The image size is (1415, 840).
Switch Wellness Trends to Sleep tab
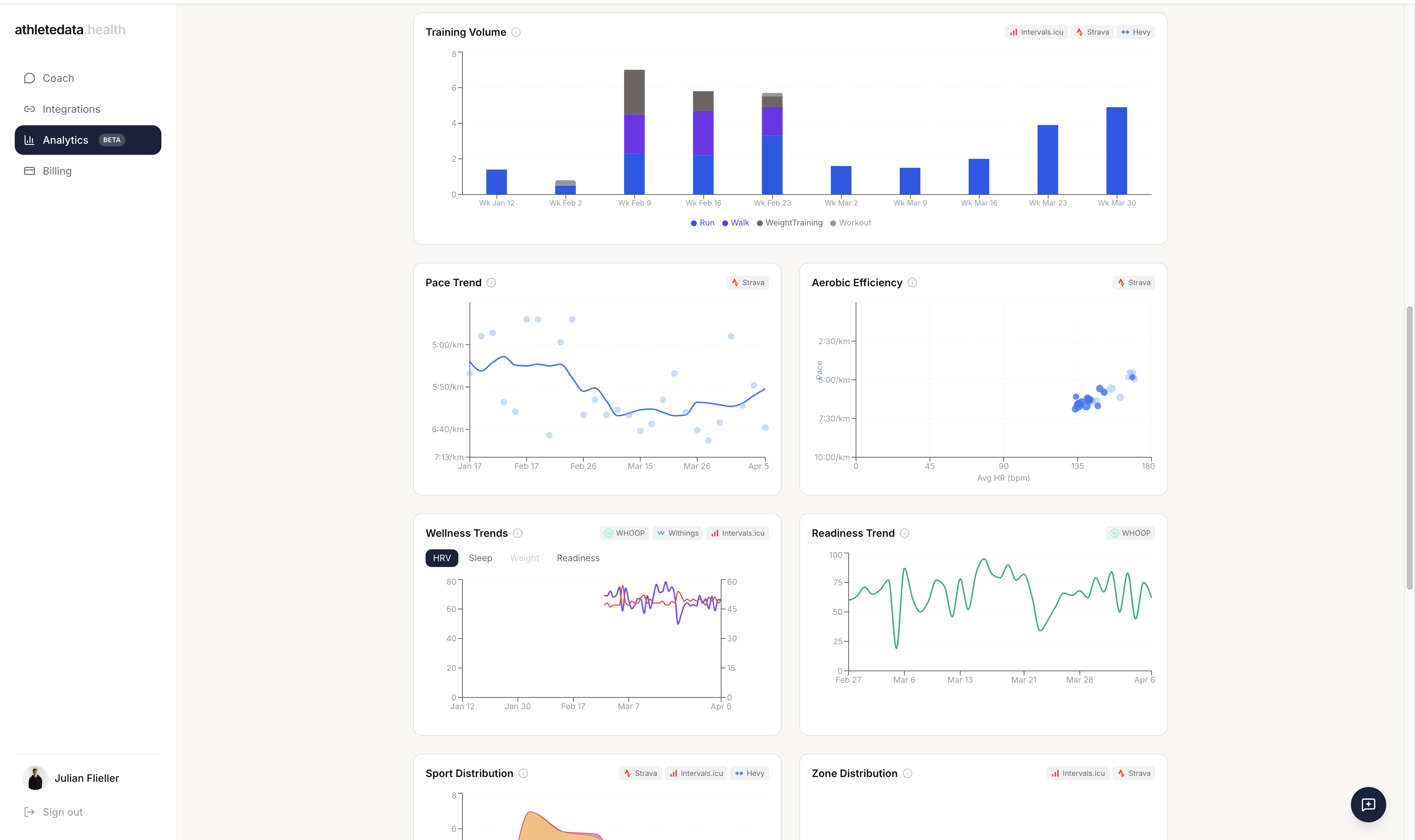pyautogui.click(x=480, y=558)
